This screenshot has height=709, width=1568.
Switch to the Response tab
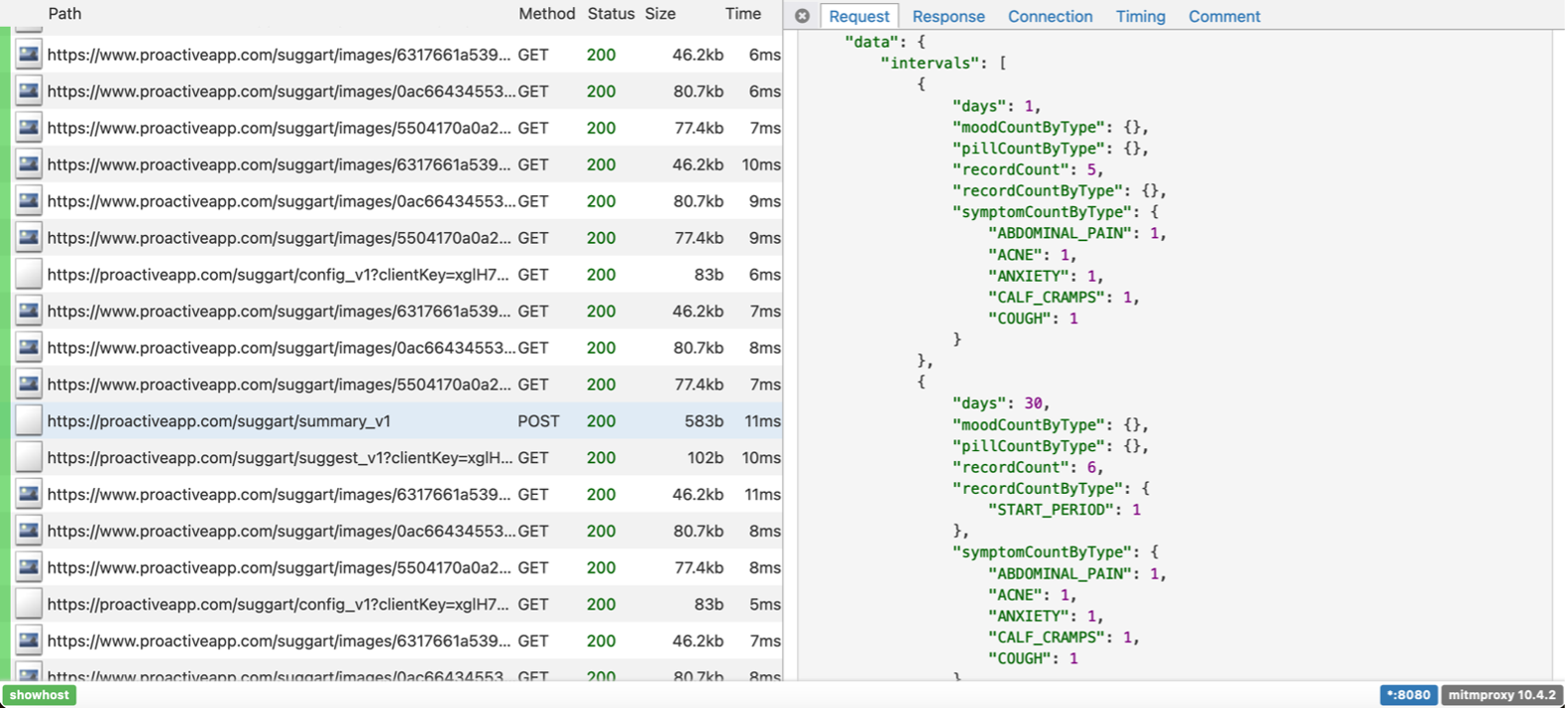(x=948, y=17)
